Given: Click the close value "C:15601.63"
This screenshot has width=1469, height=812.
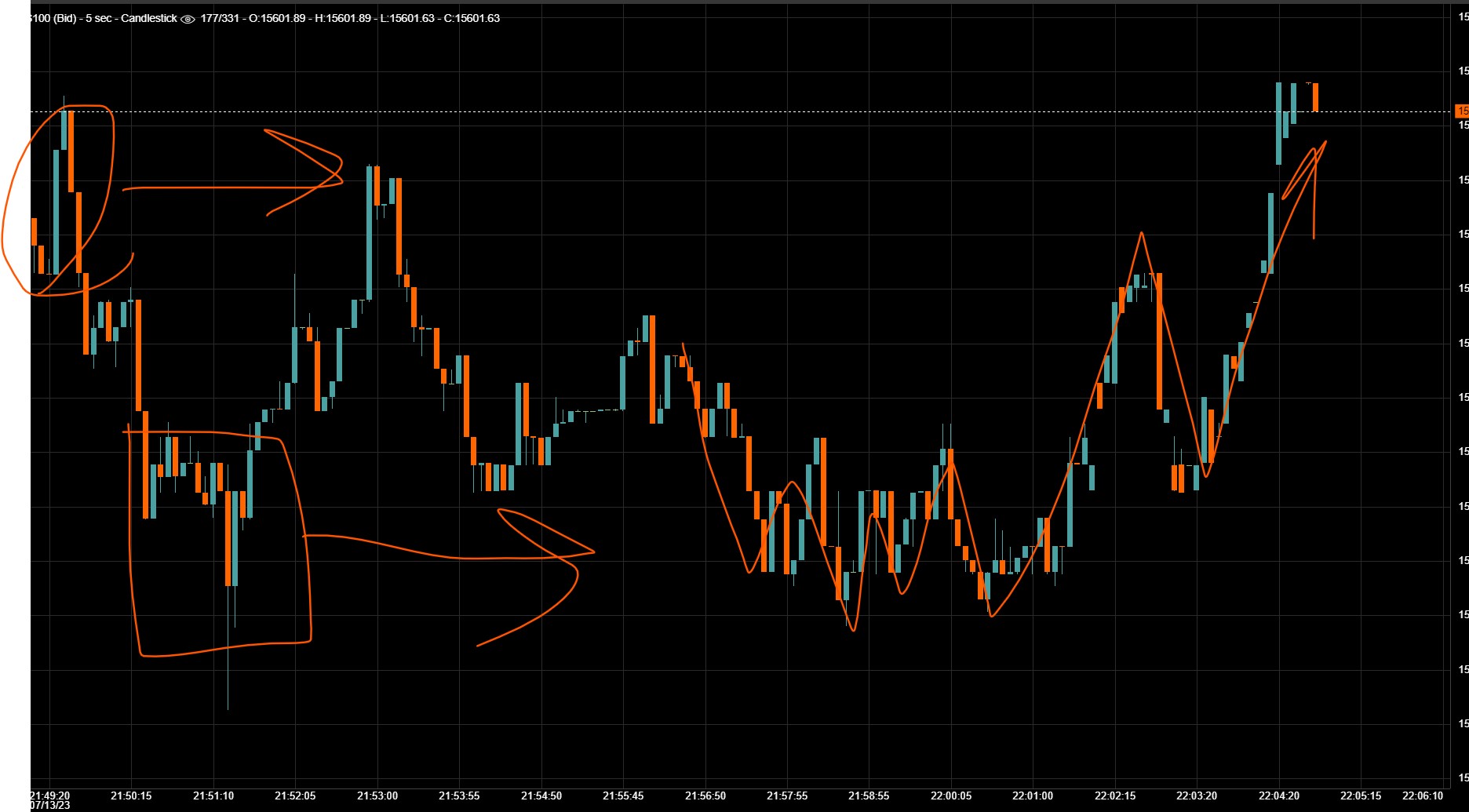Looking at the screenshot, I should pos(472,18).
